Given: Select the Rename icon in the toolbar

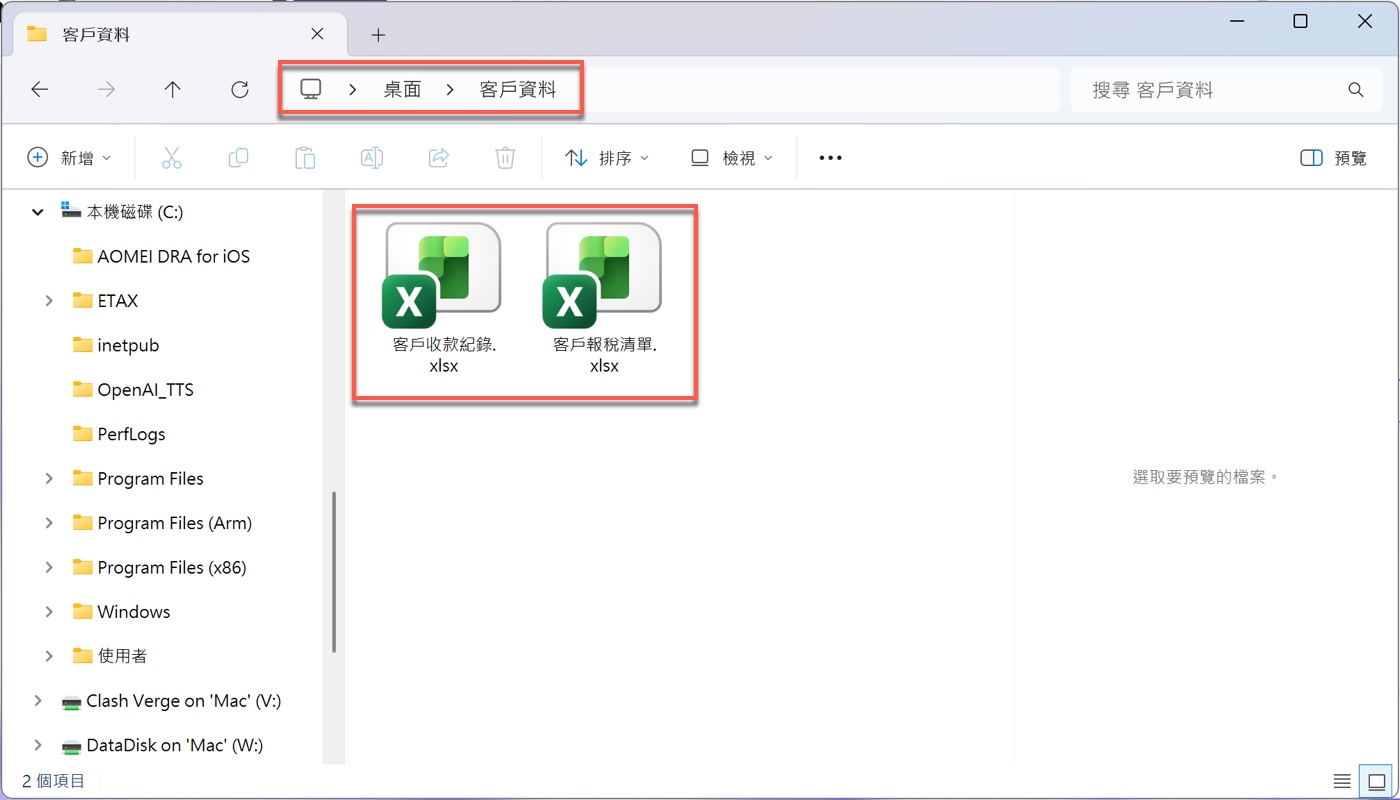Looking at the screenshot, I should [x=371, y=157].
